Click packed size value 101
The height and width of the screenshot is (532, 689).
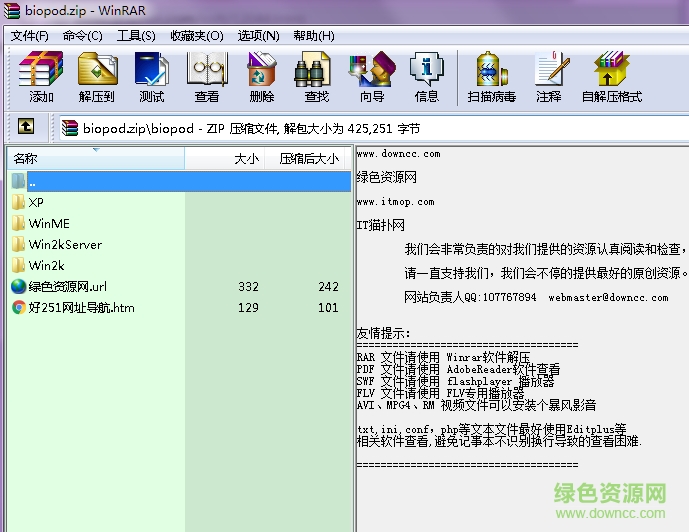tap(328, 308)
